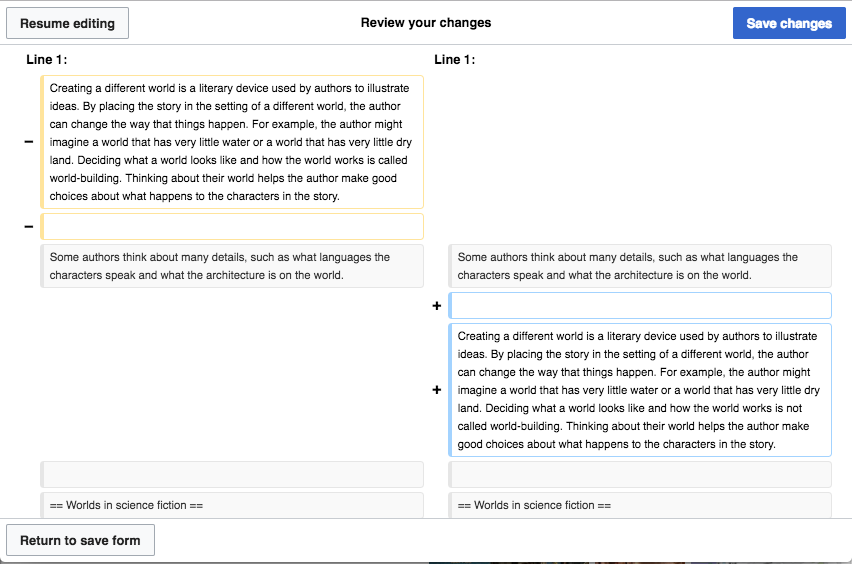Click the Resume editing button

67,23
